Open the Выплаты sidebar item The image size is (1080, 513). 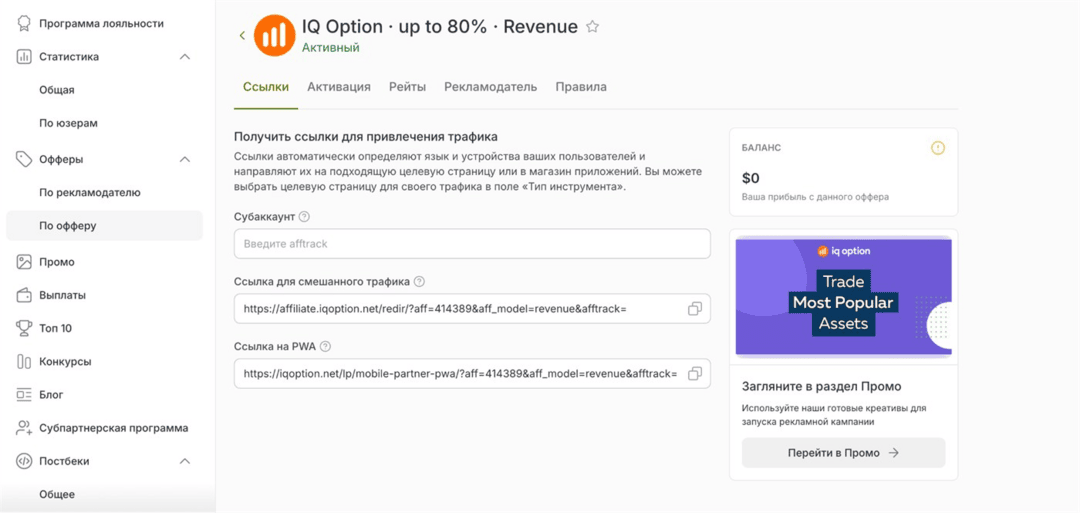point(62,295)
